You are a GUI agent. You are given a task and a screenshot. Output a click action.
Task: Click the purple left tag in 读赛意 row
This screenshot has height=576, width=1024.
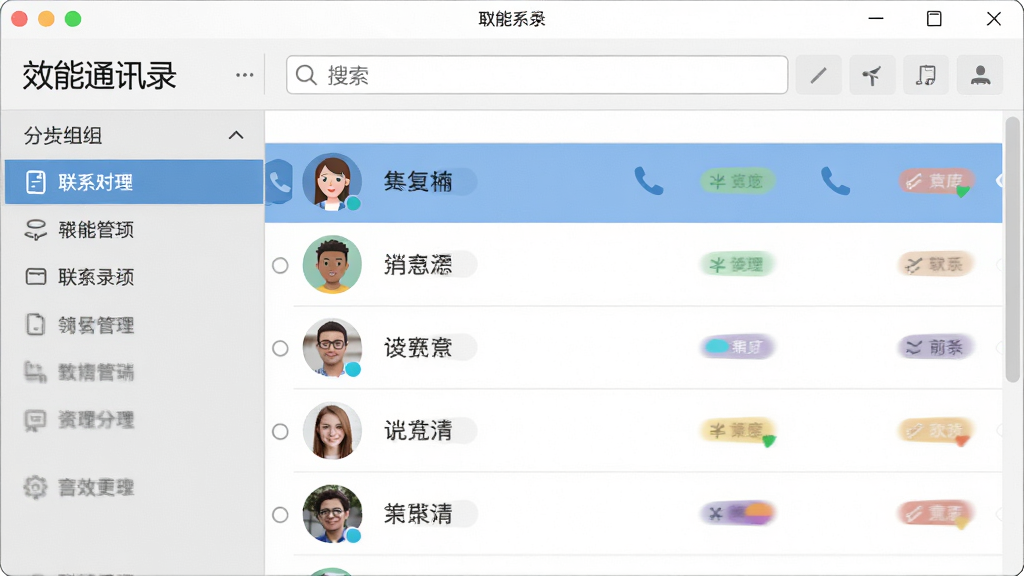pyautogui.click(x=737, y=347)
